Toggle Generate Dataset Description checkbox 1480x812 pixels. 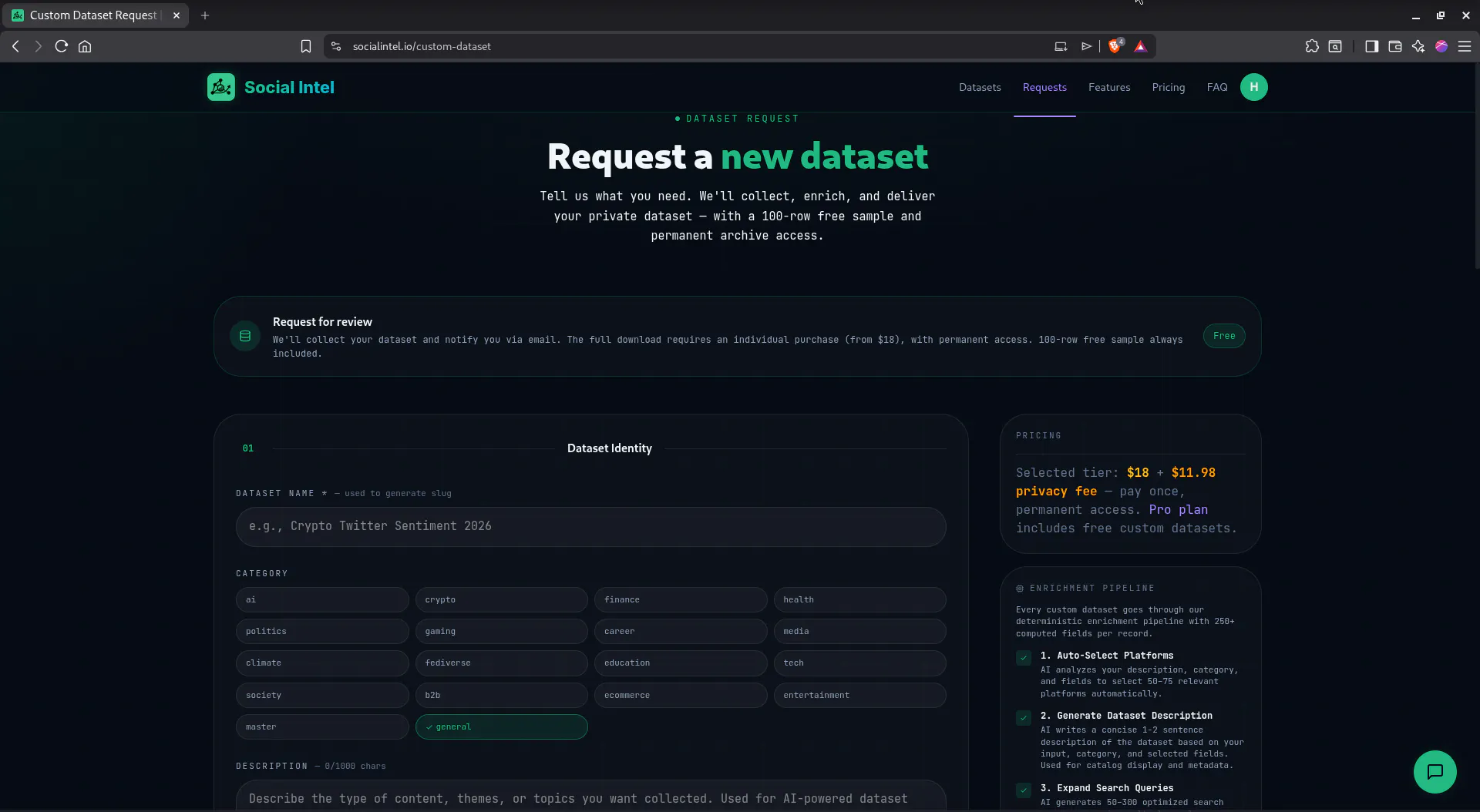[x=1023, y=718]
